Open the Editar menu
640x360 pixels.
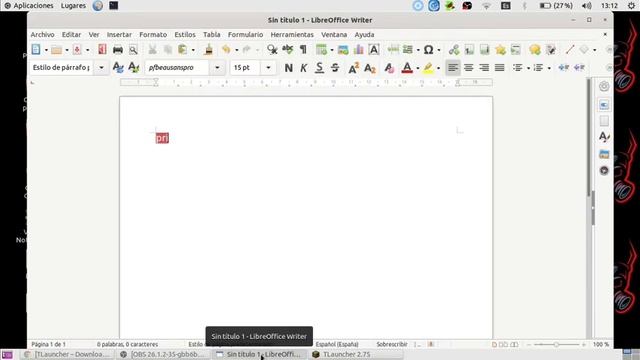coord(71,35)
